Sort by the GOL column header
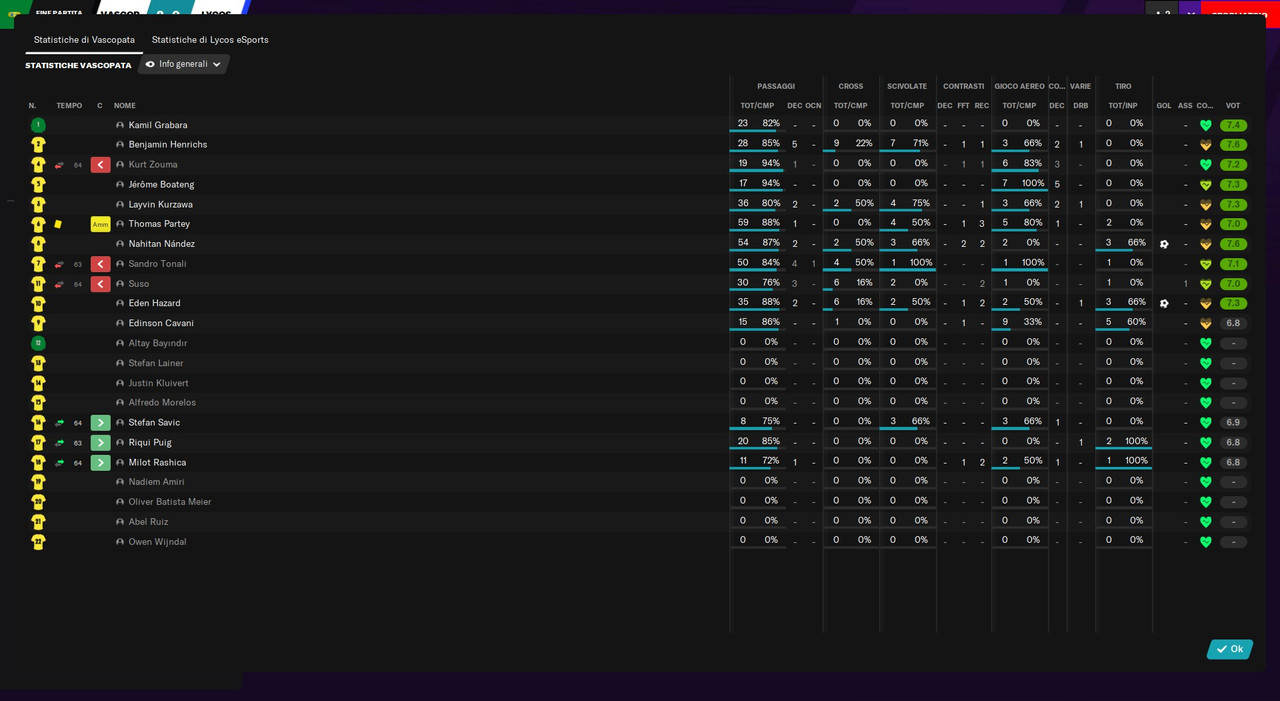 click(x=1164, y=106)
